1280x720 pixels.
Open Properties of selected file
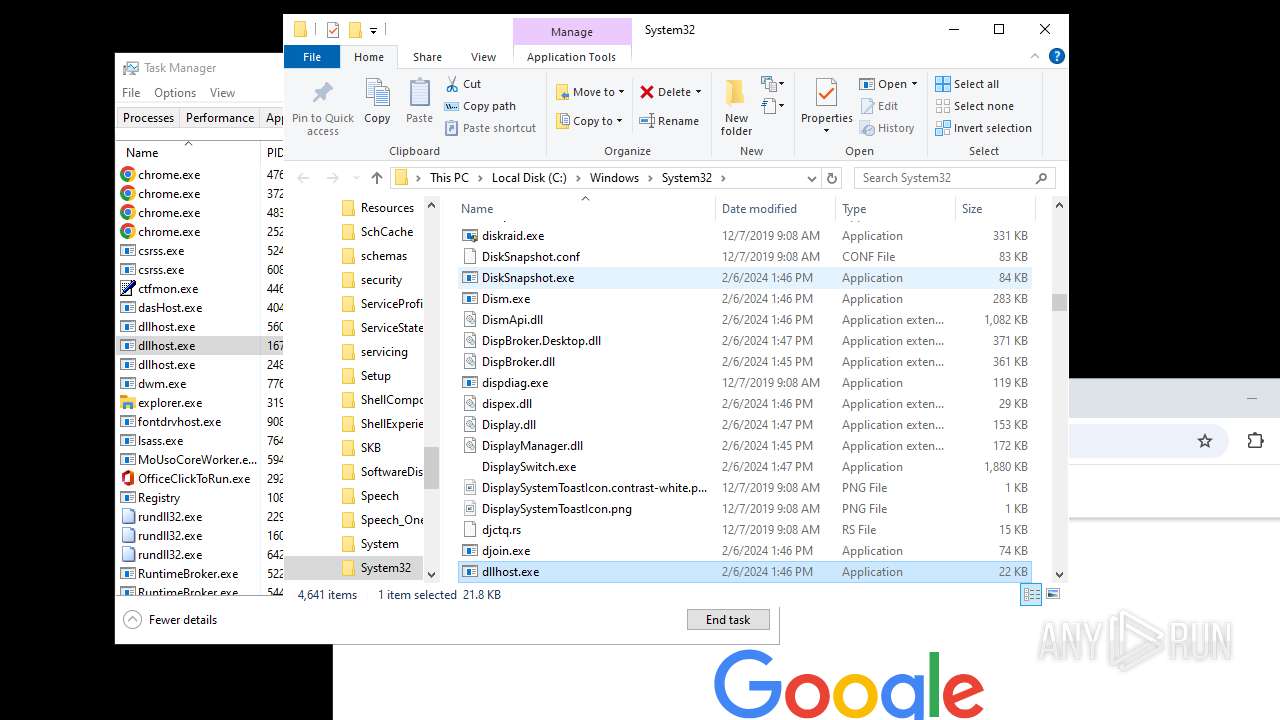click(x=826, y=106)
